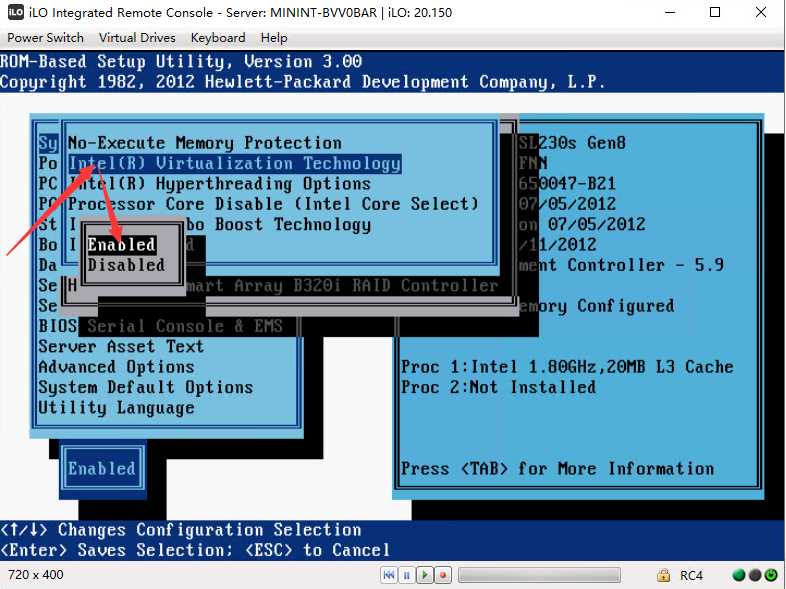Click the green status LED indicator
The width and height of the screenshot is (786, 589).
coord(739,575)
